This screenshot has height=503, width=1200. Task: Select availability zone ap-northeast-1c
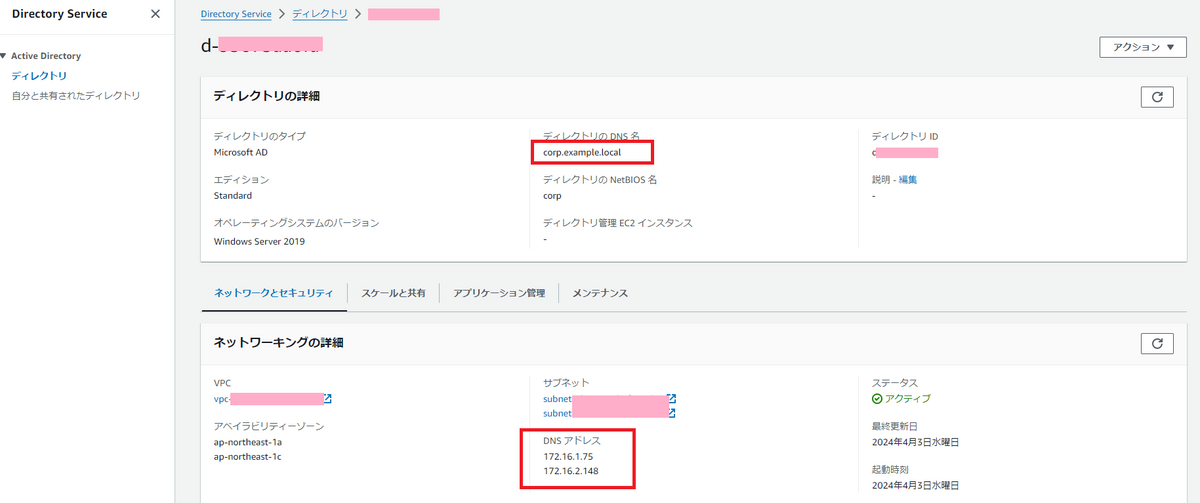(248, 456)
